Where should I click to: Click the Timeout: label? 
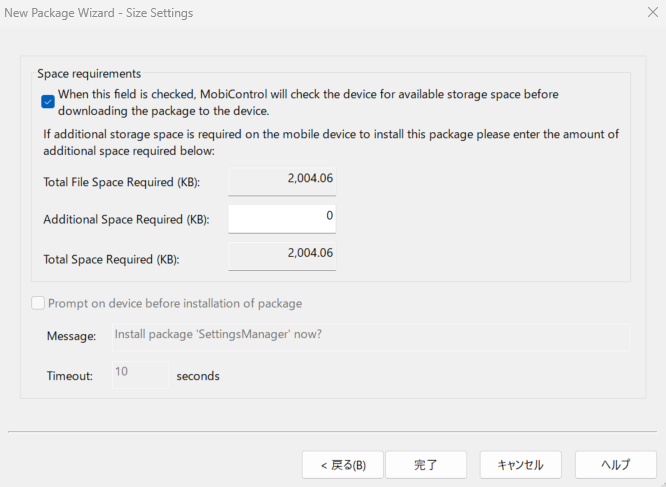click(70, 376)
